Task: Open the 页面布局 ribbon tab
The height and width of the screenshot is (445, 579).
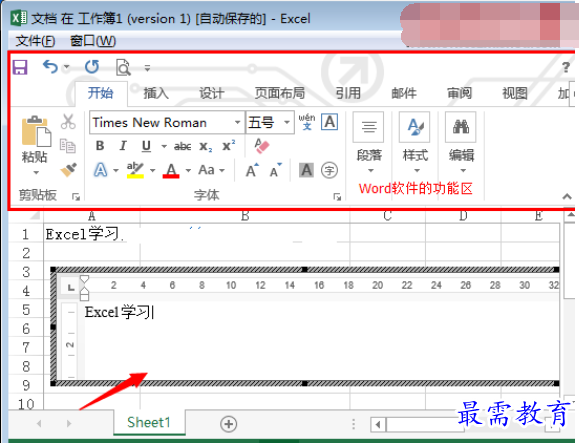Action: tap(280, 93)
